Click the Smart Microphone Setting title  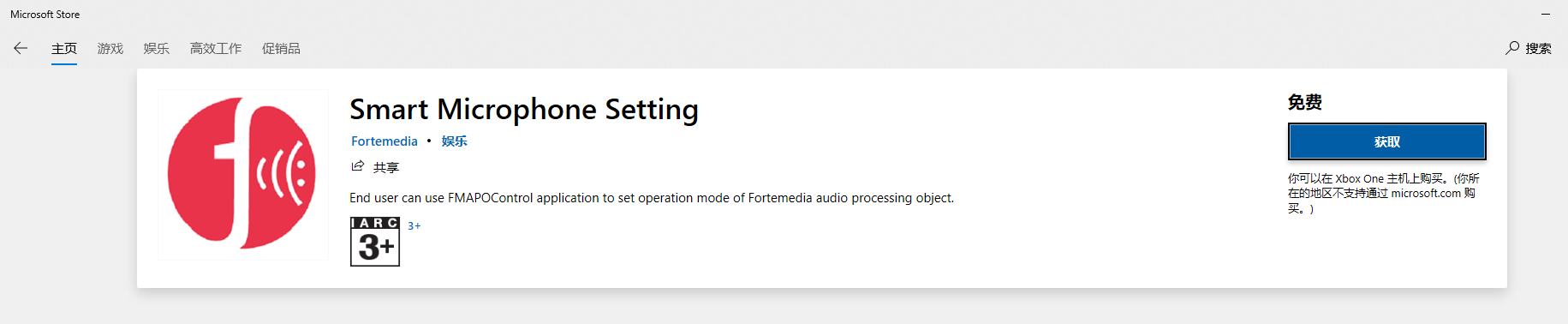pos(524,110)
